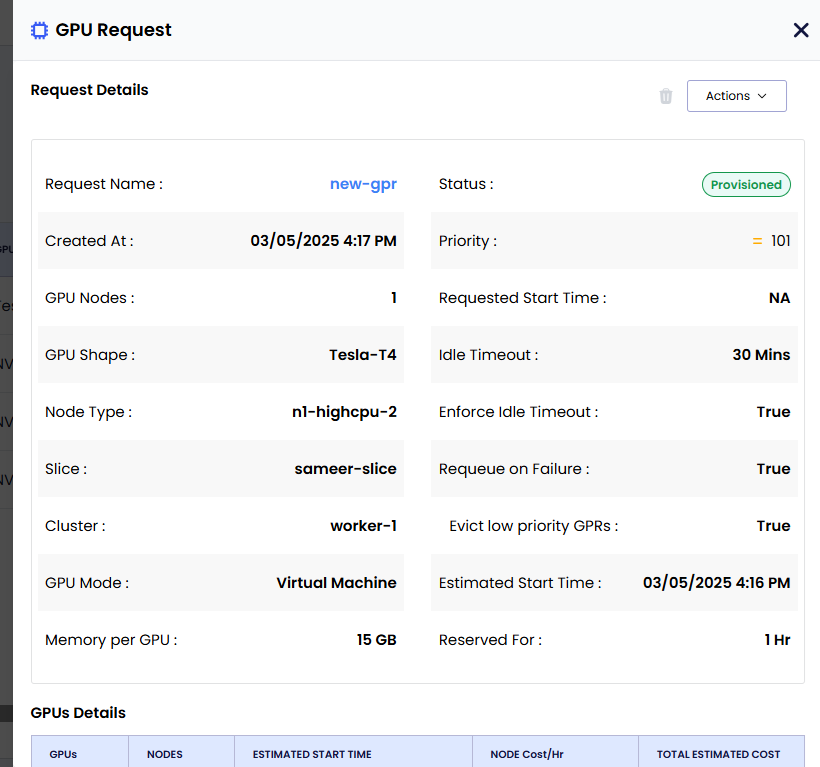The image size is (820, 767).
Task: Select the GPU Mode value Virtual Machine
Action: click(336, 583)
